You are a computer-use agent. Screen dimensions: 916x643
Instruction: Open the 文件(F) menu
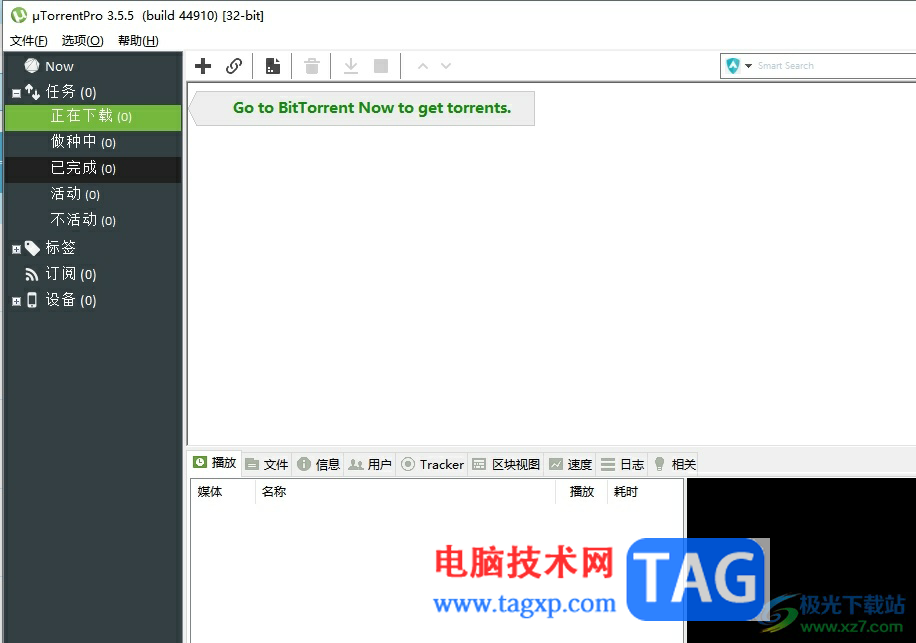(29, 40)
